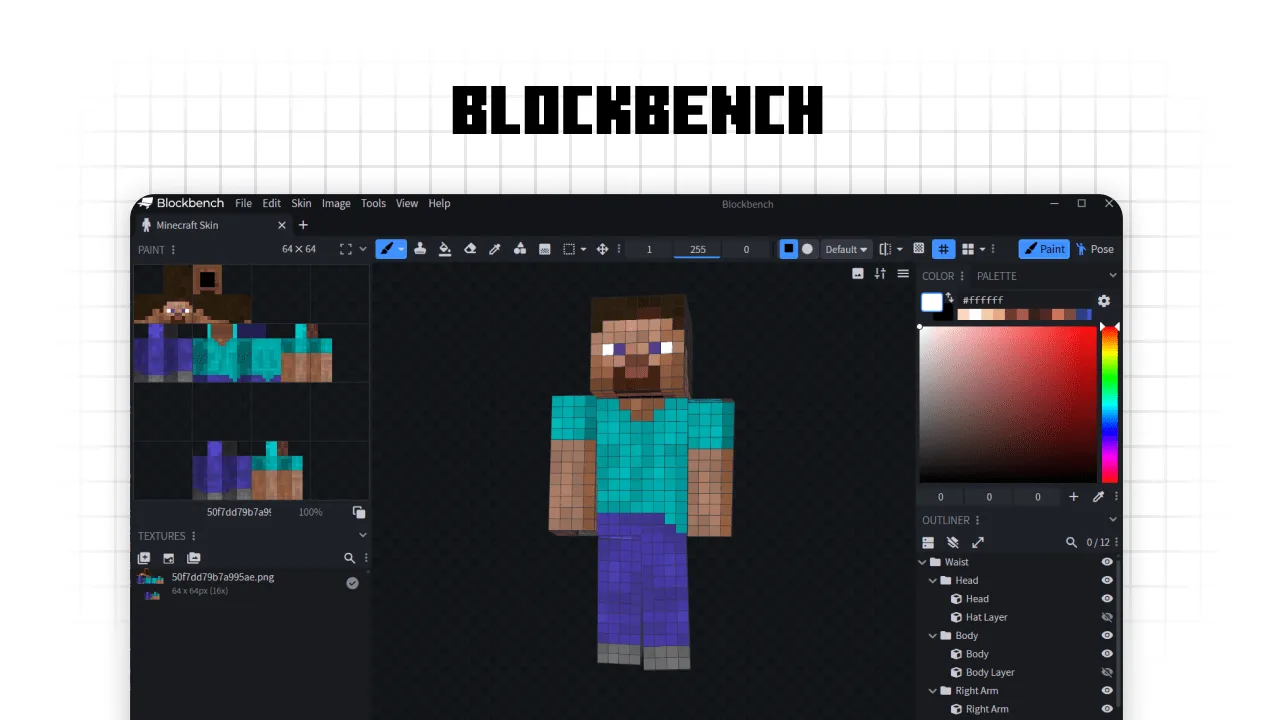Image resolution: width=1280 pixels, height=720 pixels.
Task: Select the Move Layer tool
Action: tap(602, 249)
